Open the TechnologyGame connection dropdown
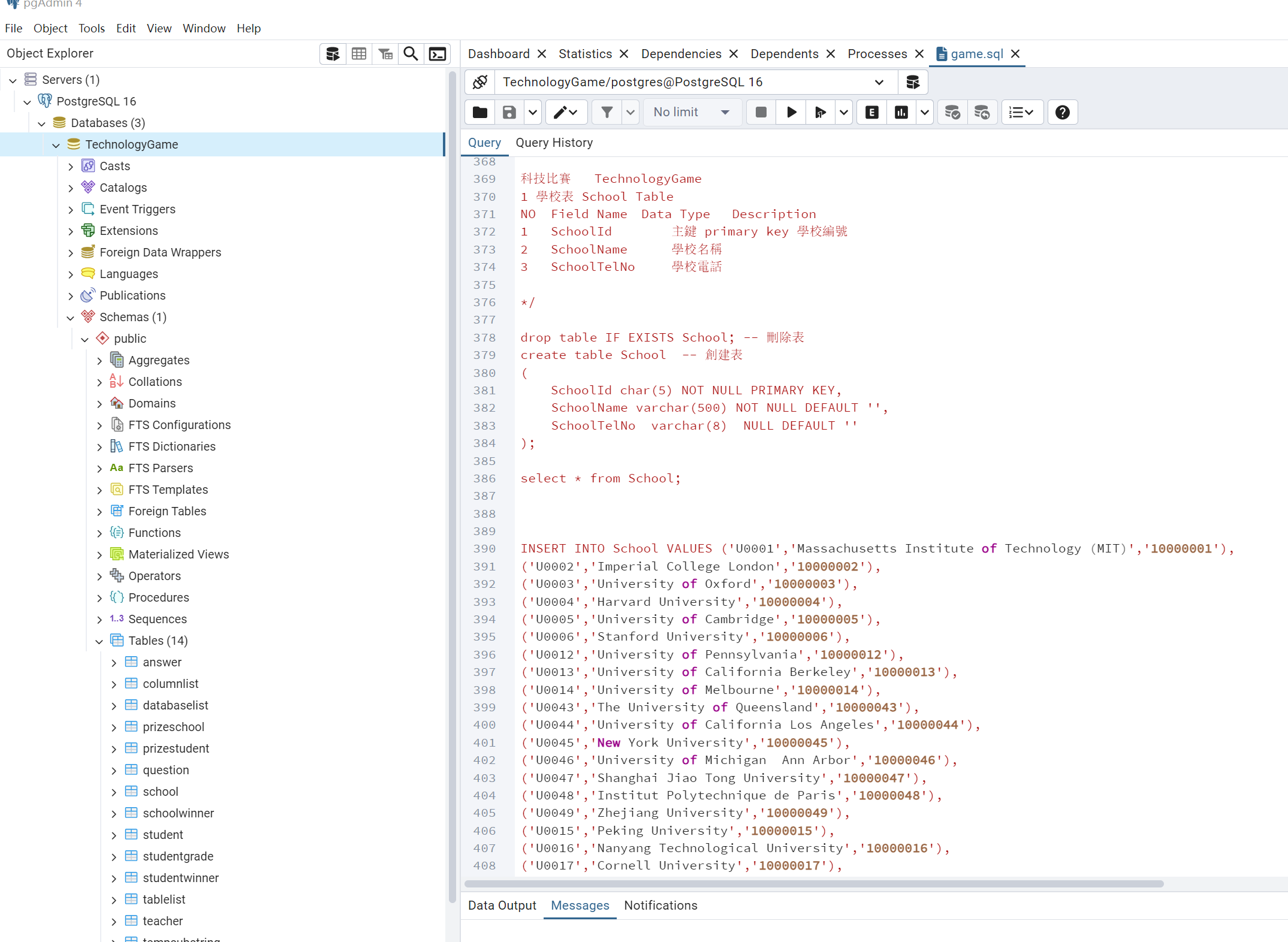This screenshot has height=942, width=1288. click(879, 82)
